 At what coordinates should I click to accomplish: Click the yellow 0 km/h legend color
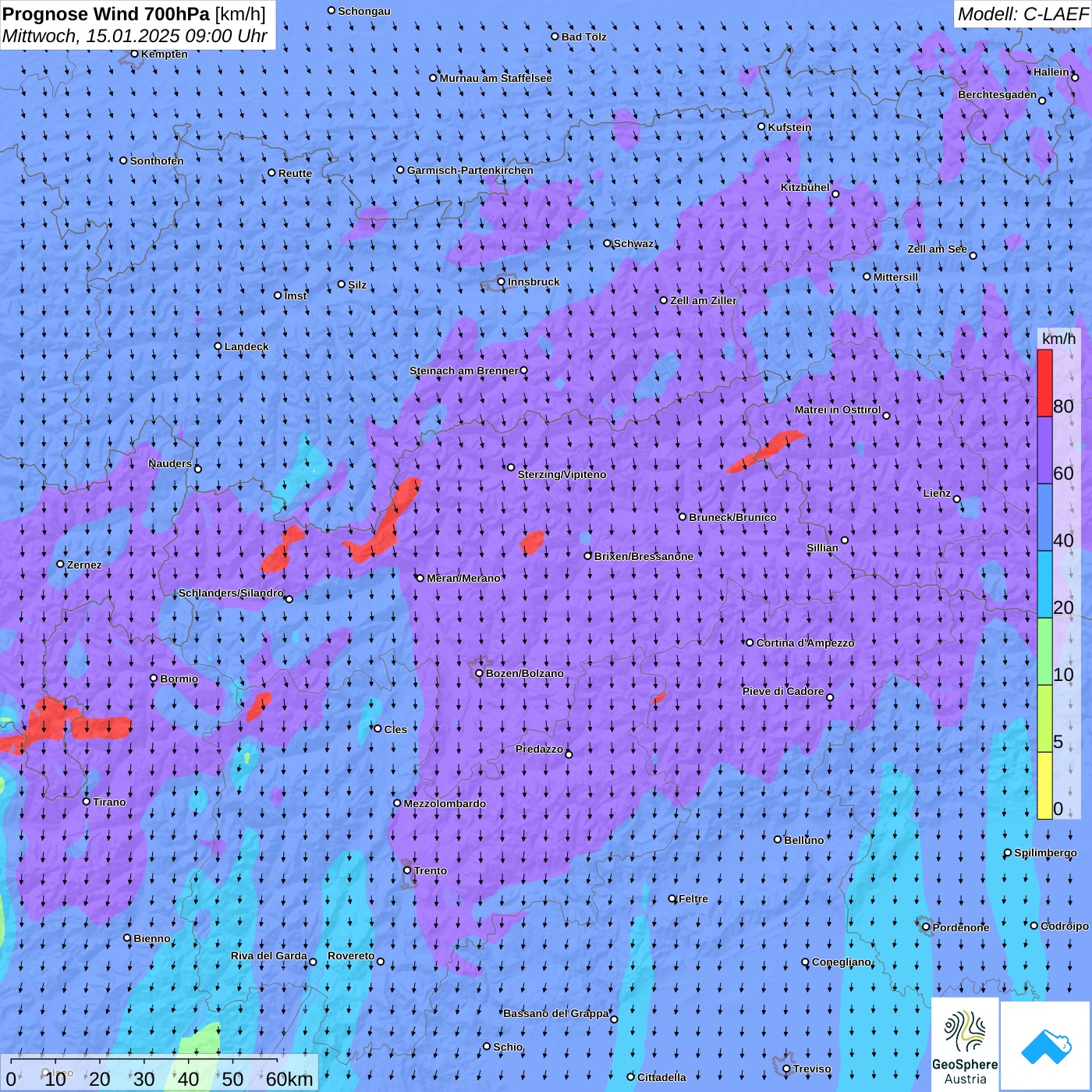point(1044,785)
